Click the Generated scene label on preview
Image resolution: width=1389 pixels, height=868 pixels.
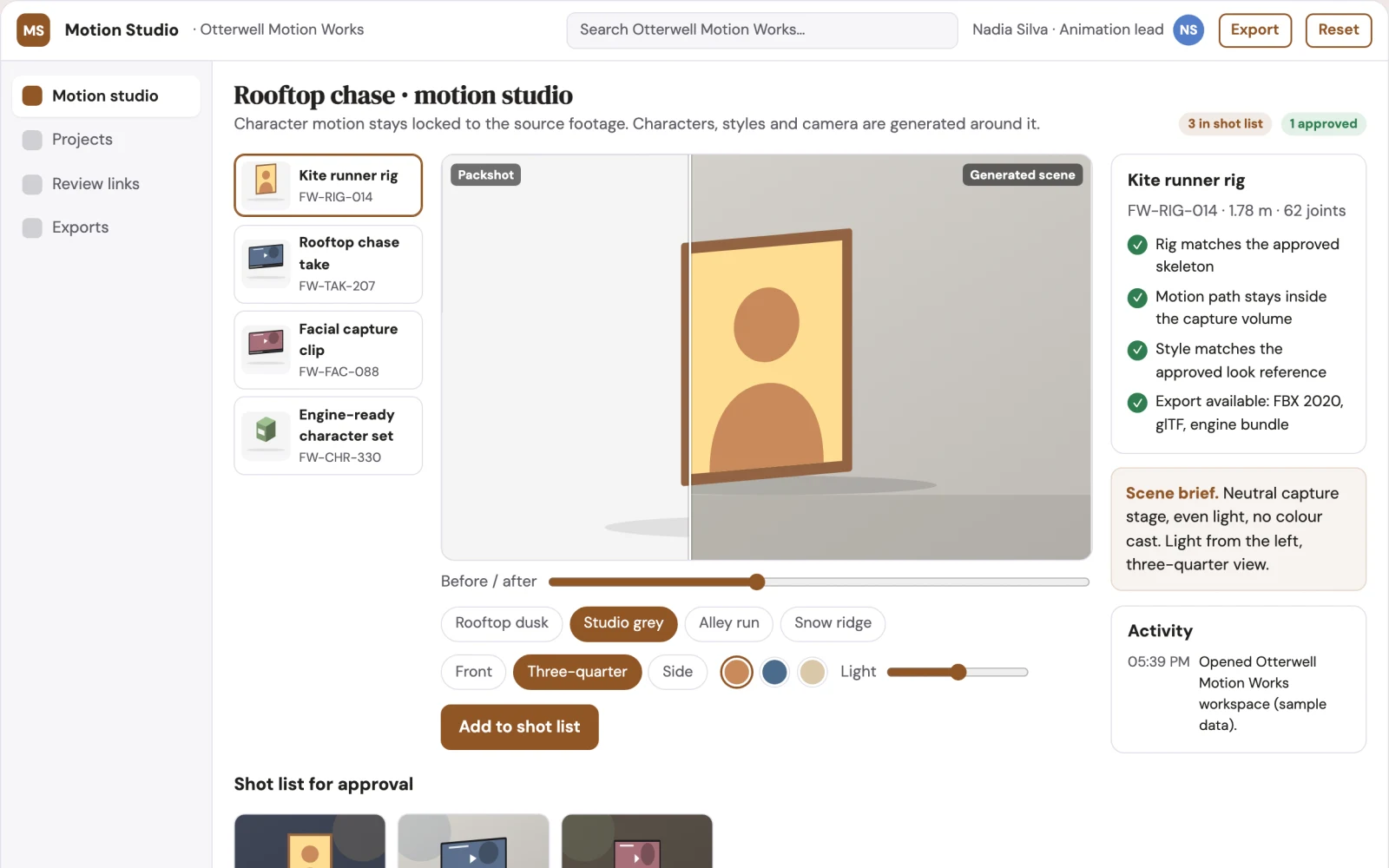click(1022, 175)
